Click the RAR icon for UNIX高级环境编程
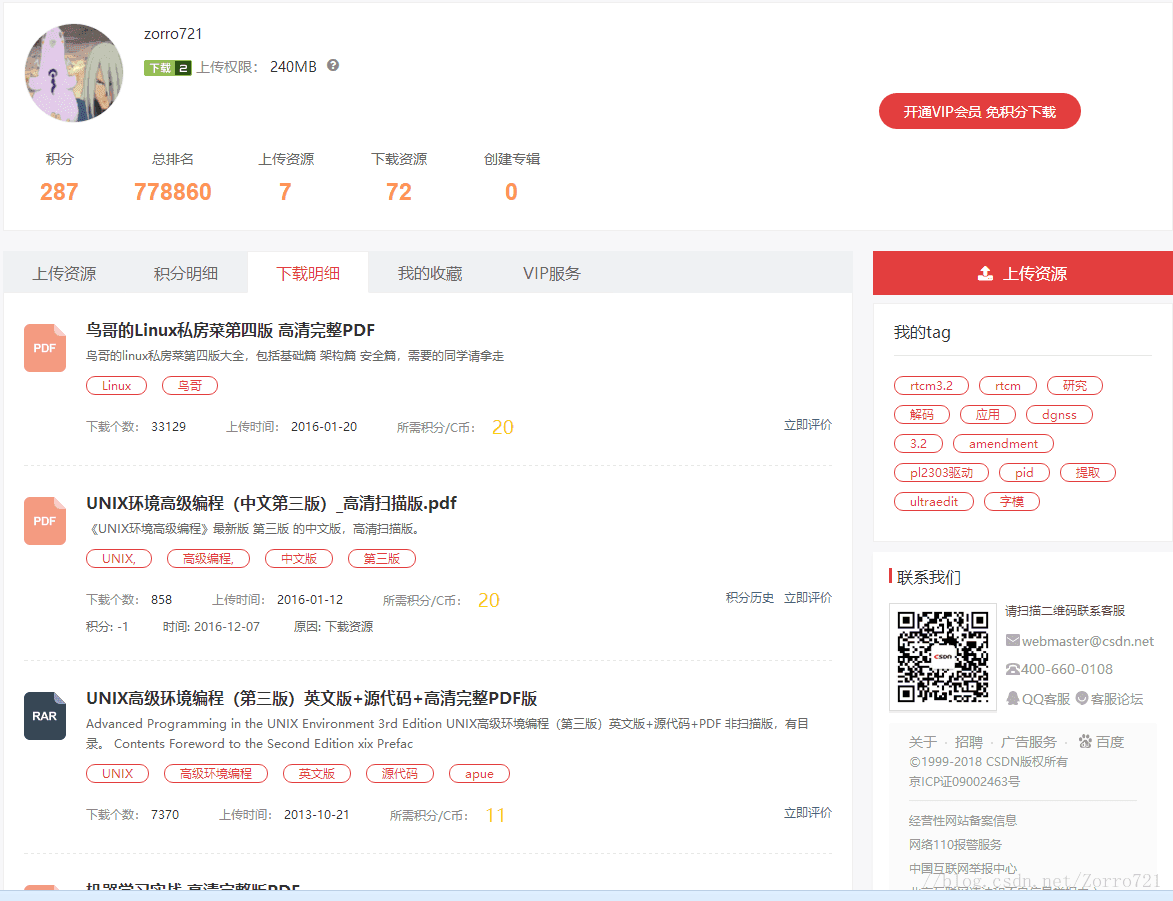Viewport: 1173px width, 901px height. (x=45, y=716)
